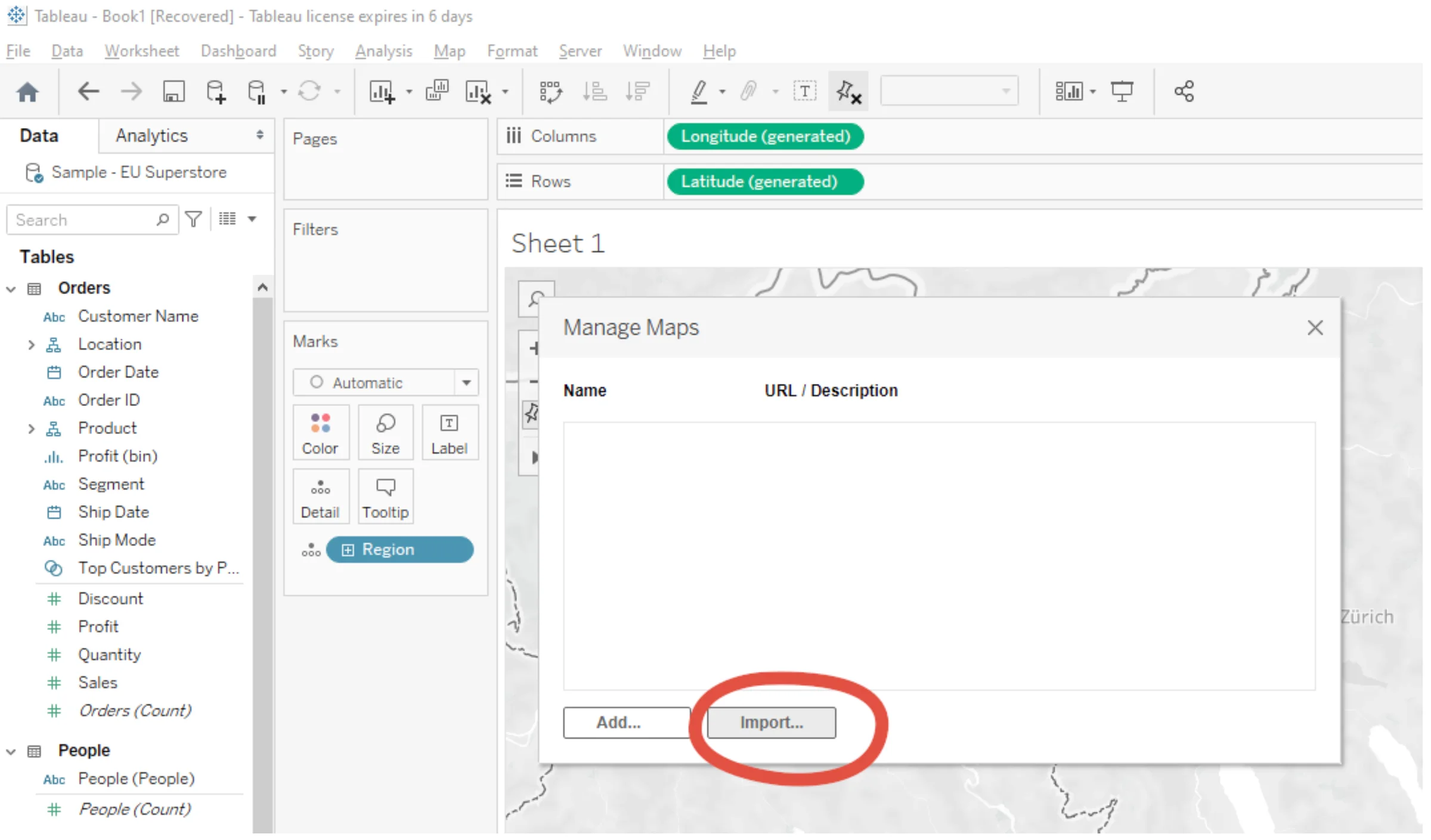Toggle Show mark labels button
This screenshot has height=840, width=1431.
click(805, 92)
